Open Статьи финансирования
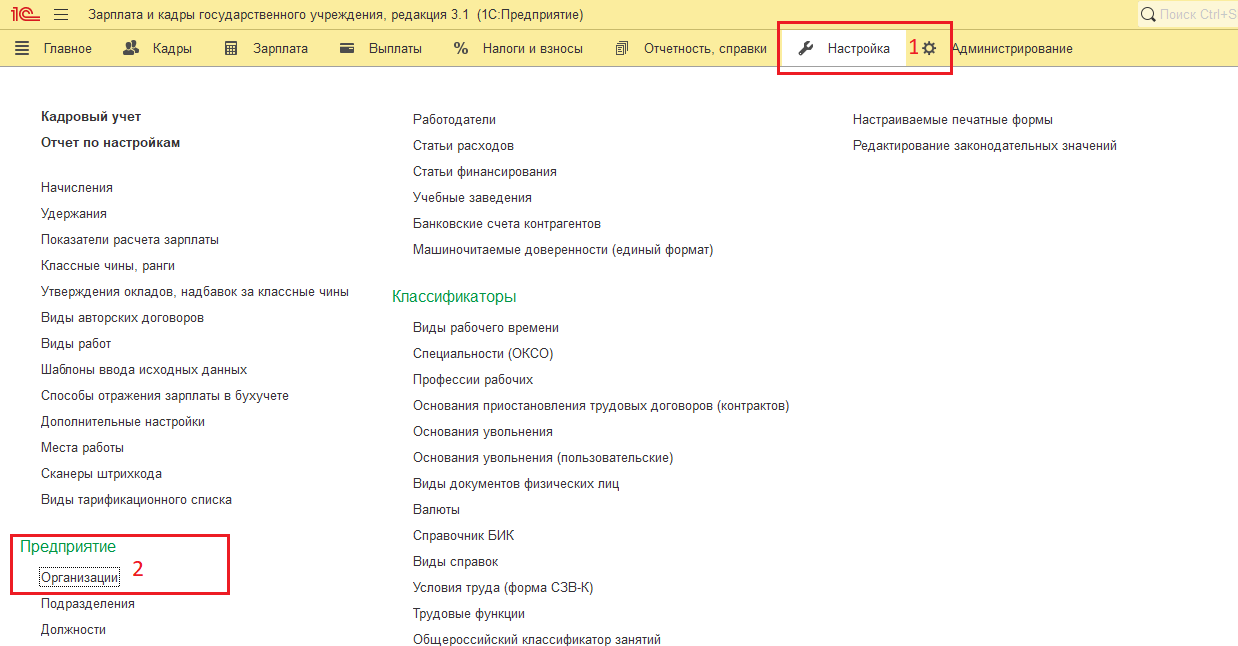 pyautogui.click(x=485, y=172)
